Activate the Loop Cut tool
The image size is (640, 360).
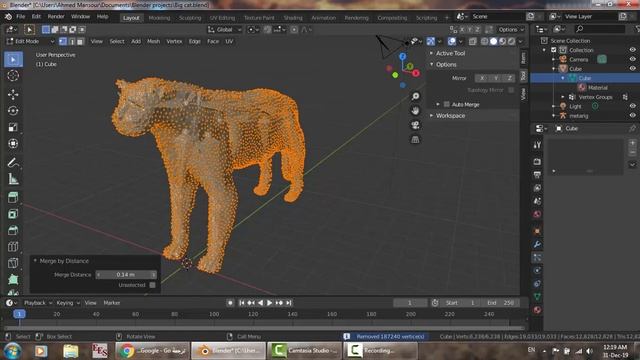click(13, 247)
